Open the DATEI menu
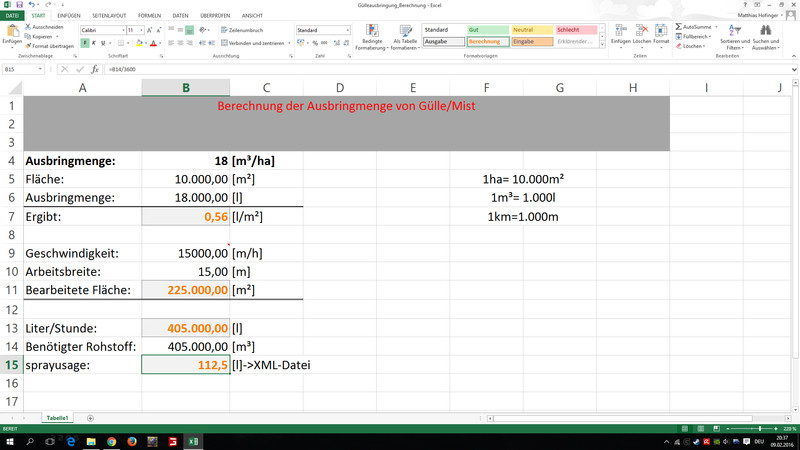Image resolution: width=800 pixels, height=450 pixels. coord(12,16)
